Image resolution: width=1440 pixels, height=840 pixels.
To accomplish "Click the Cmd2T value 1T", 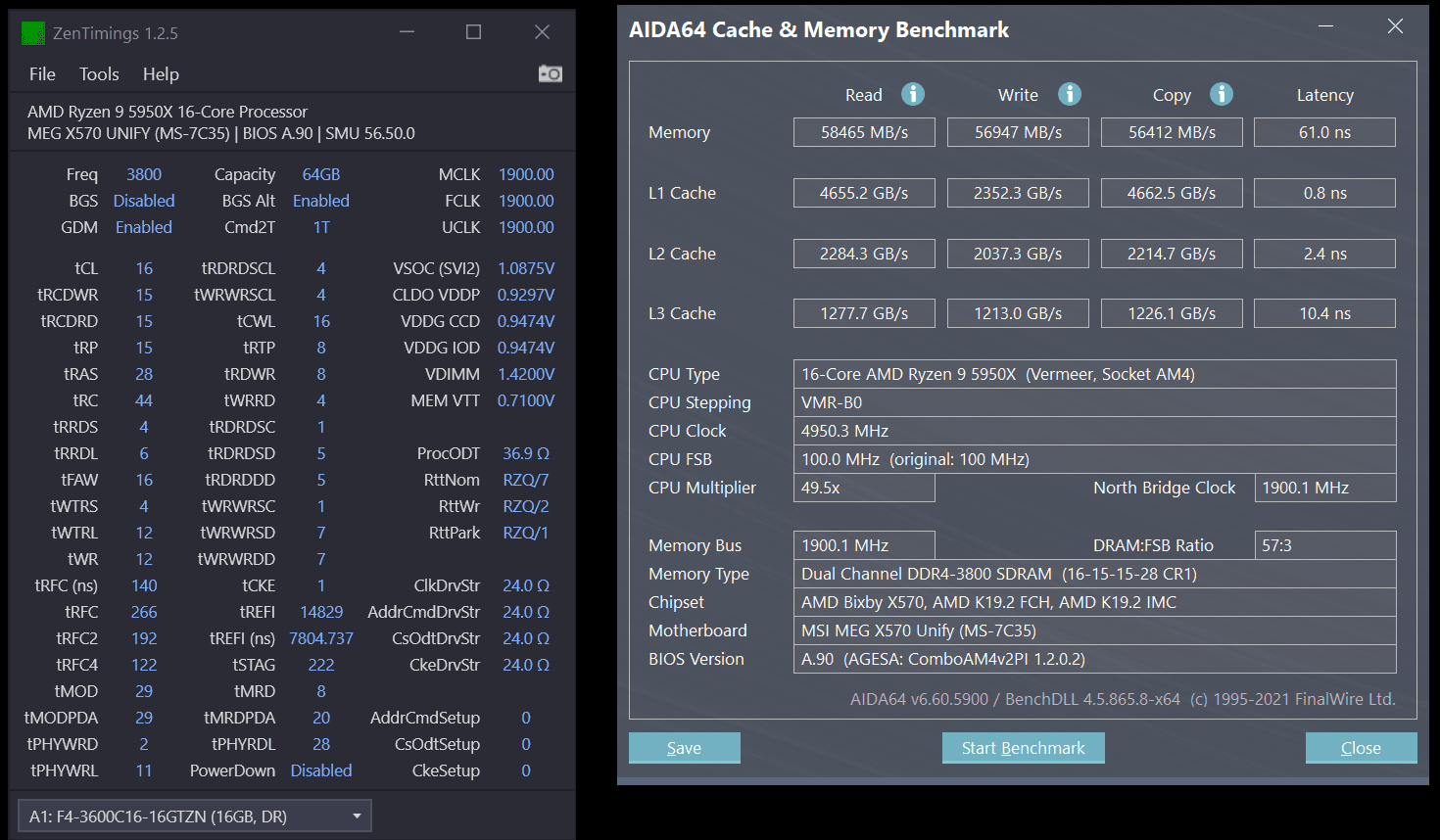I will coord(321,227).
